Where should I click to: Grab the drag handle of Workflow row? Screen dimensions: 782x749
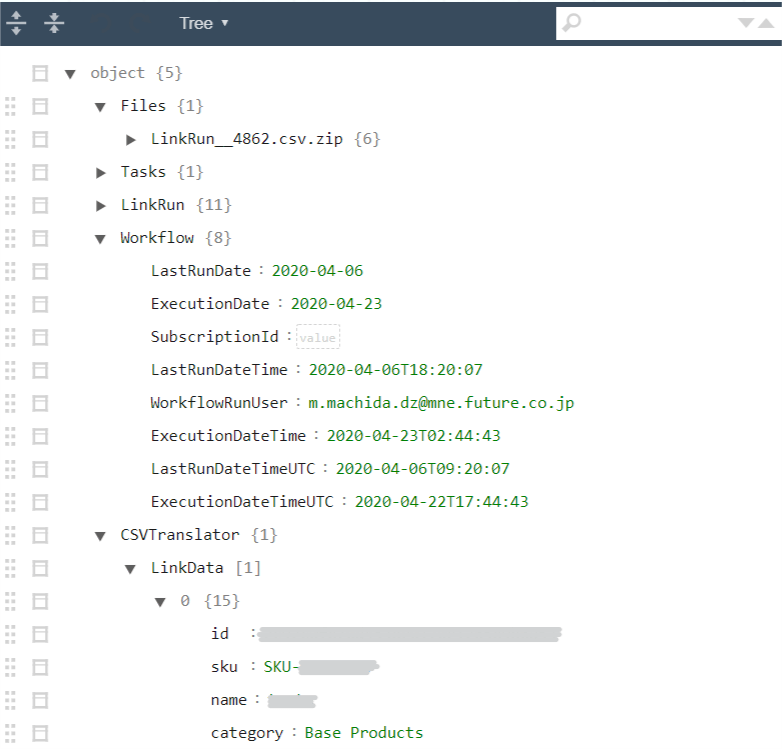(x=10, y=238)
